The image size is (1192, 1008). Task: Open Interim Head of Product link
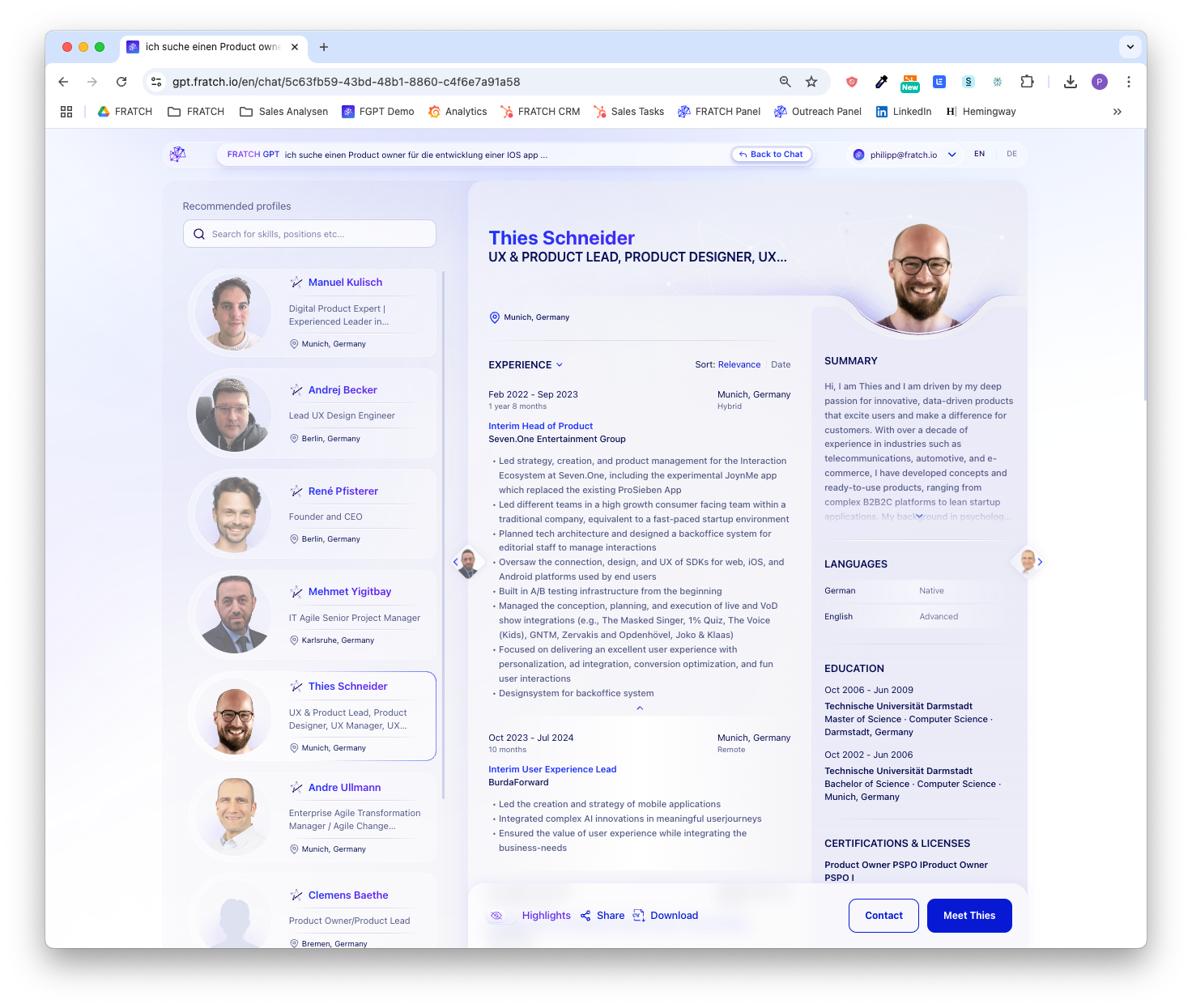click(x=540, y=426)
